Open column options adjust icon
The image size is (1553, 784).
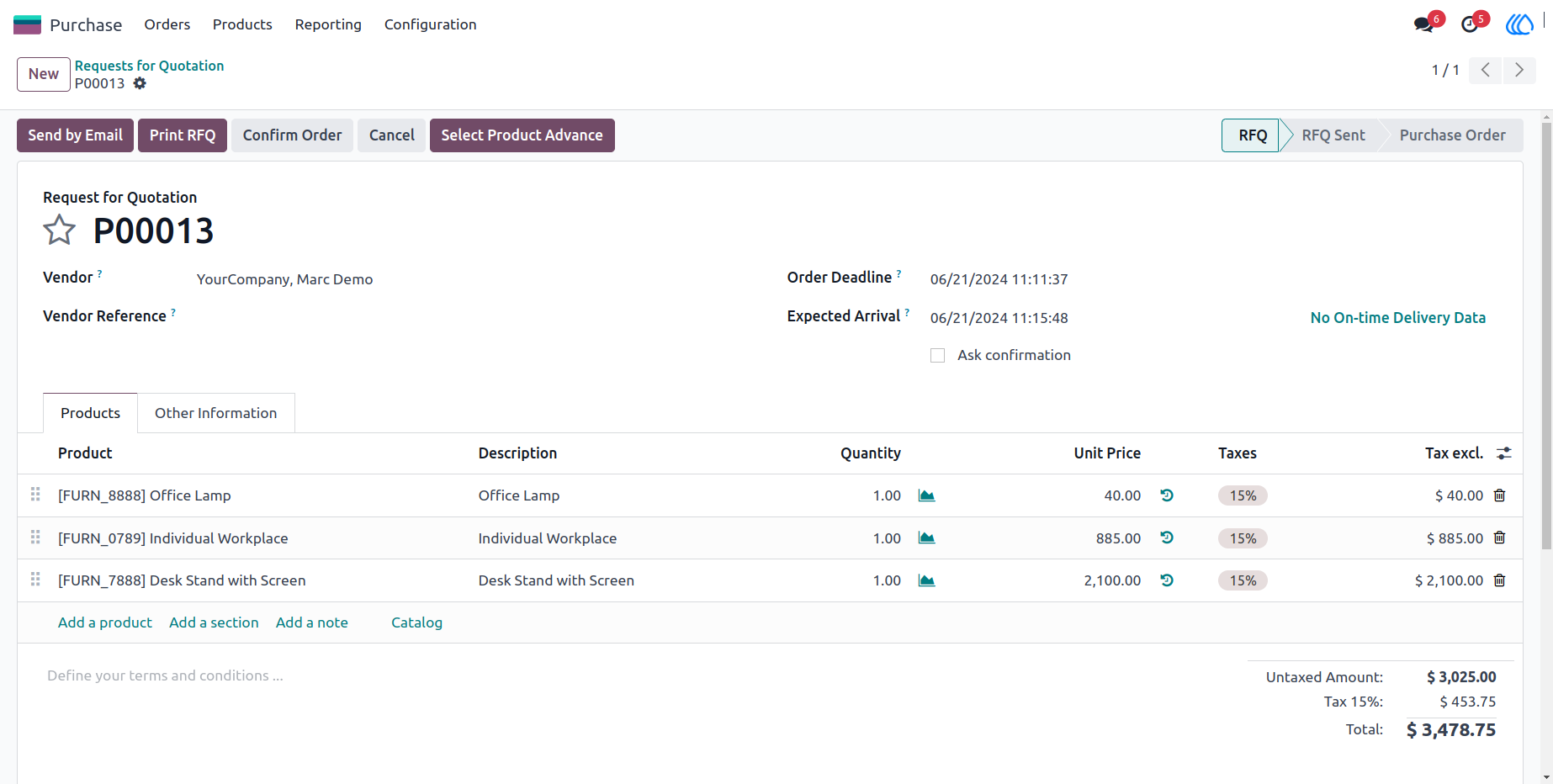(1504, 453)
